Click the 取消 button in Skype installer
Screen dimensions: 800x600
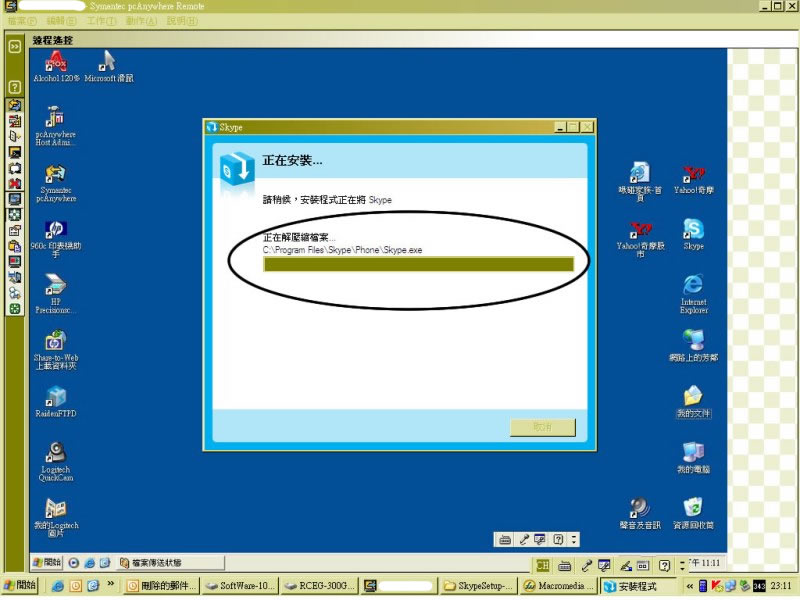(x=542, y=427)
